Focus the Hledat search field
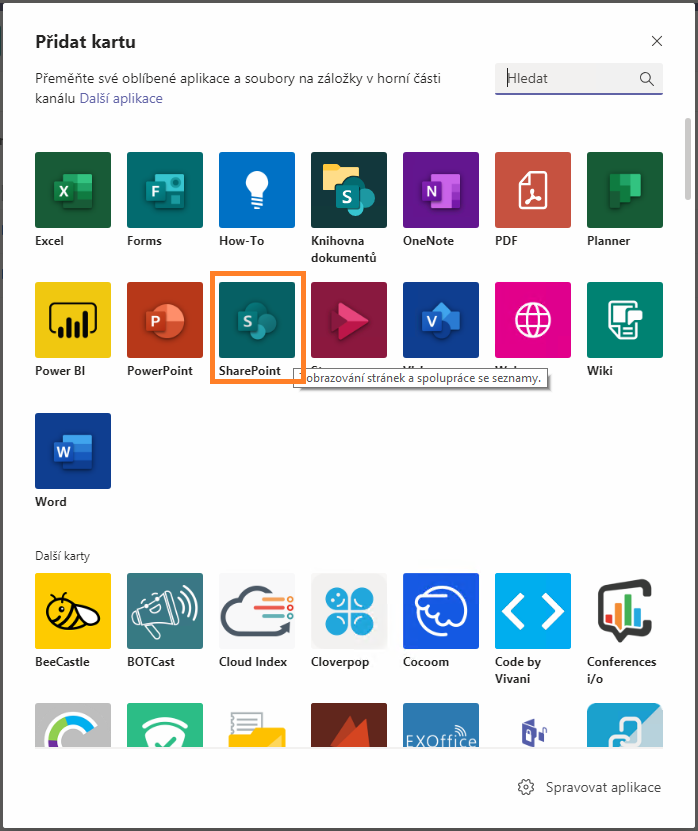Viewport: 698px width, 831px height. (579, 79)
